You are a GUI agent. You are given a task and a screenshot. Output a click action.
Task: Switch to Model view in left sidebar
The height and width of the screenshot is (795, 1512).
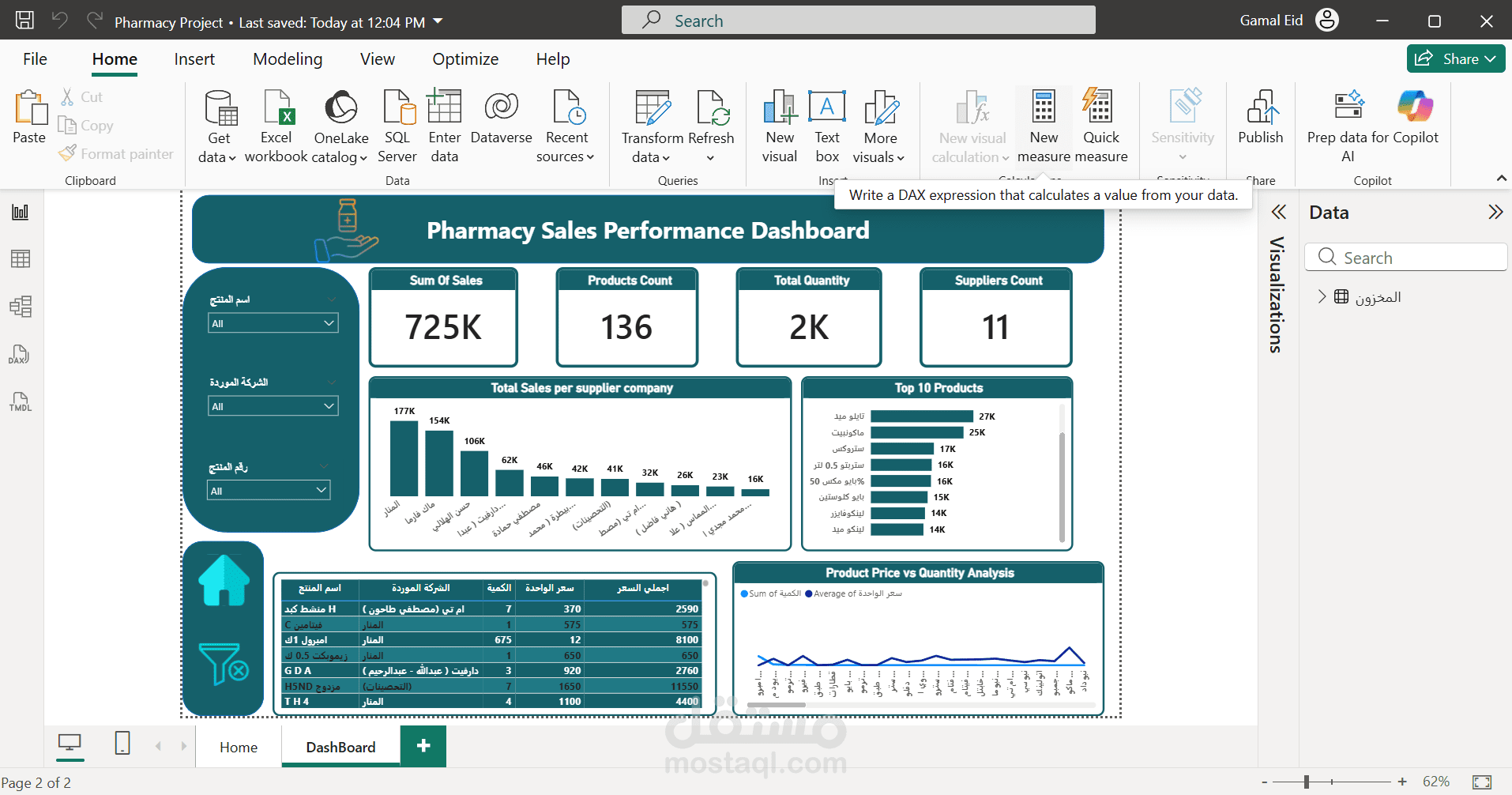click(x=21, y=307)
